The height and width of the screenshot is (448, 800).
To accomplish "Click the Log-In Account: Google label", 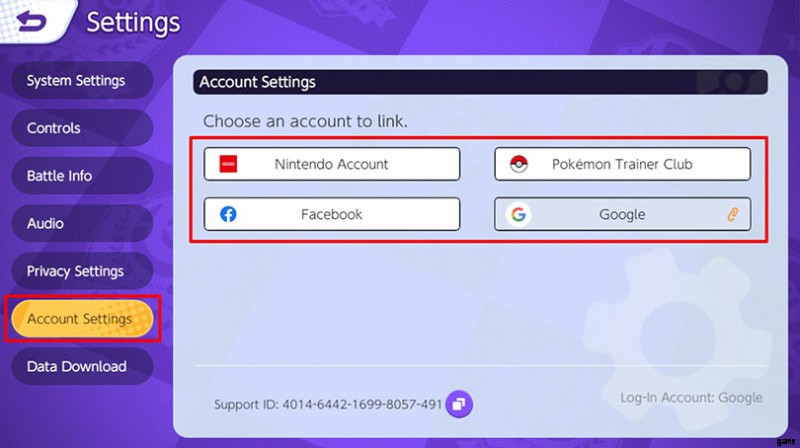I will [691, 397].
